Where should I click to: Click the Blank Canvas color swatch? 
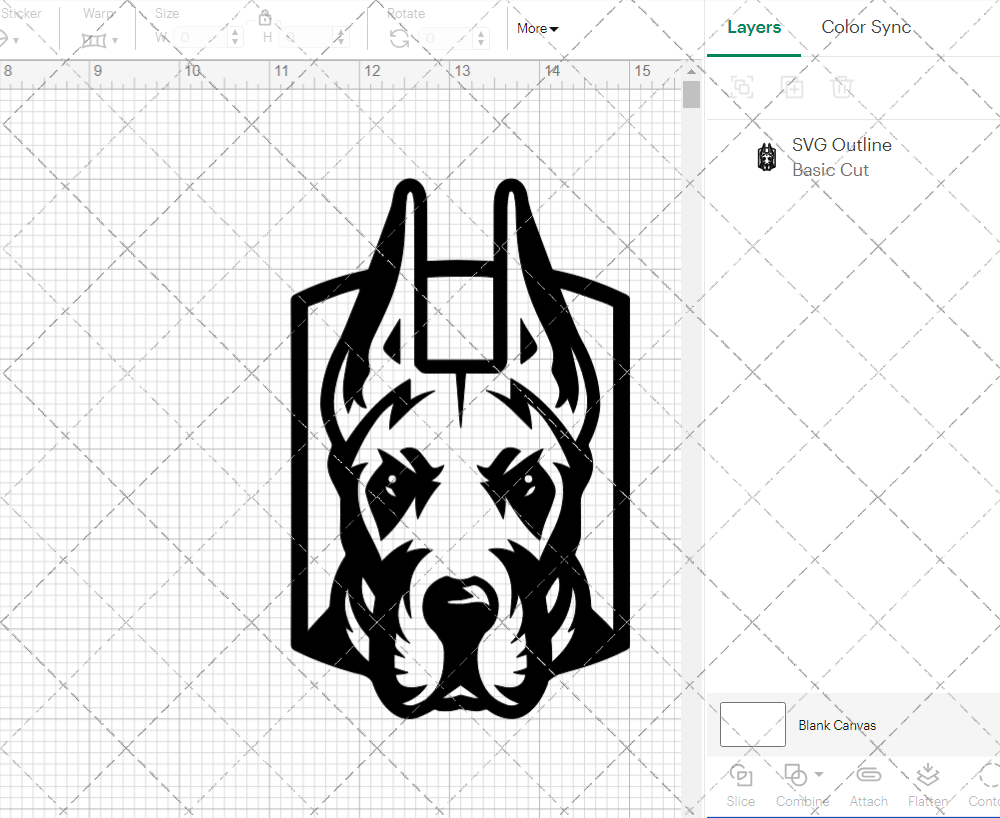tap(752, 724)
